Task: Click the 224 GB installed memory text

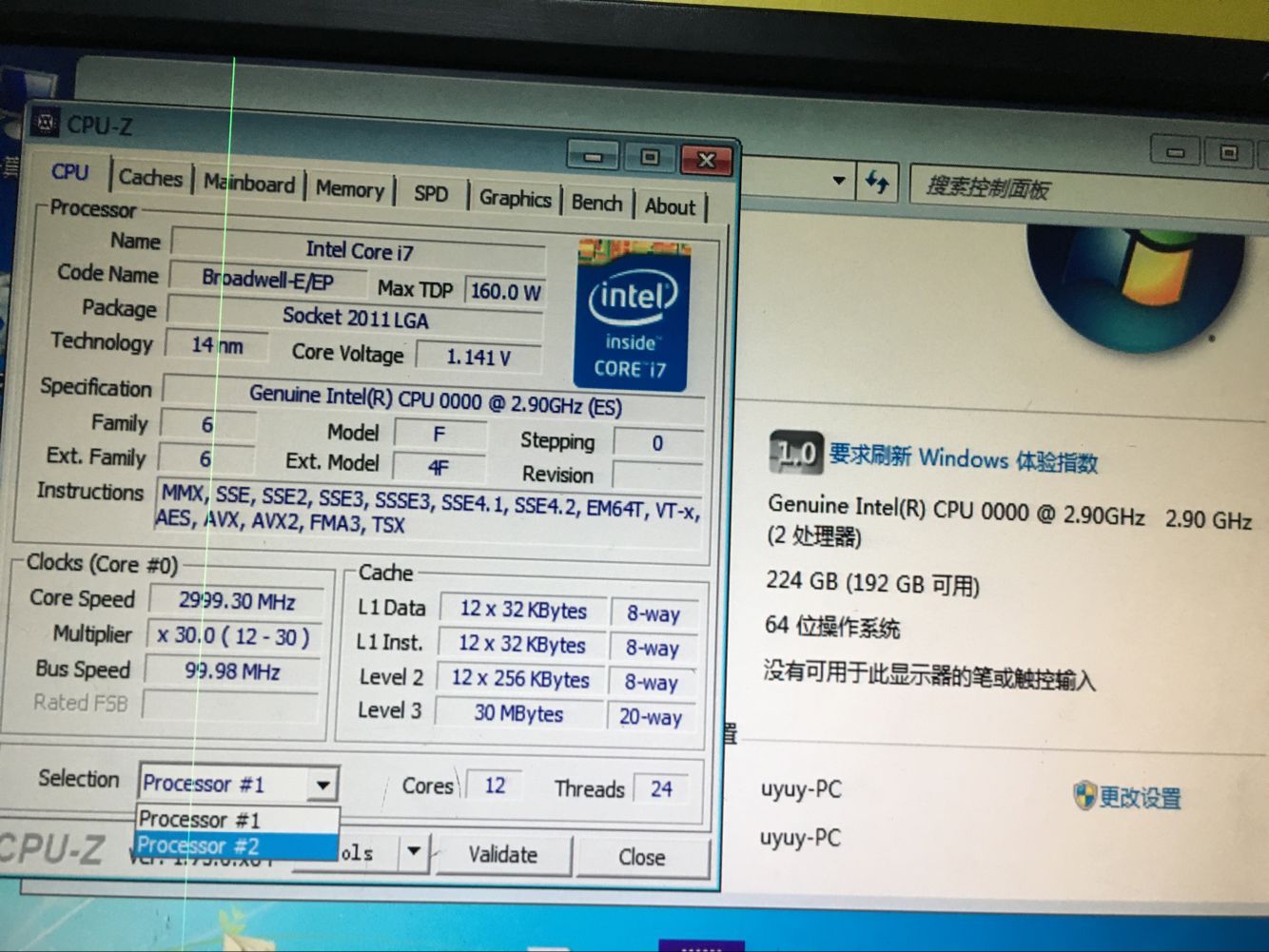Action: 872,582
